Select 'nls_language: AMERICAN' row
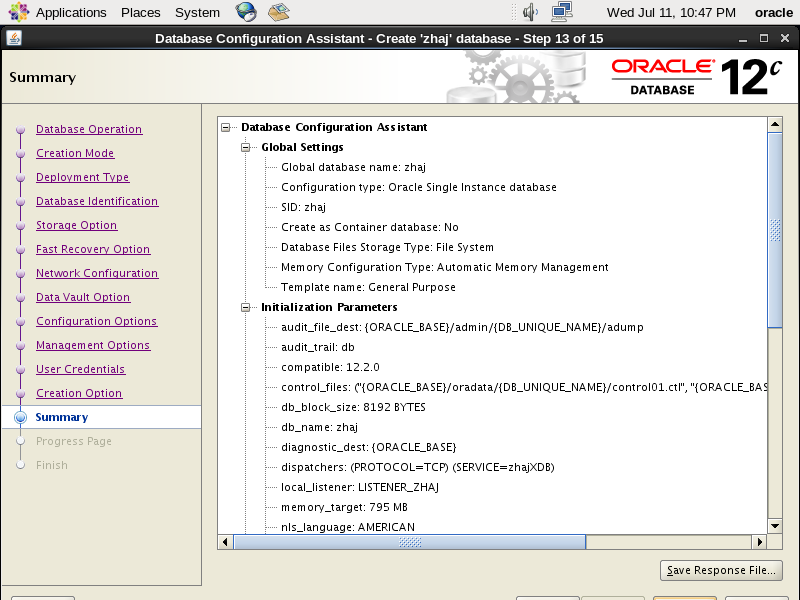 [348, 527]
